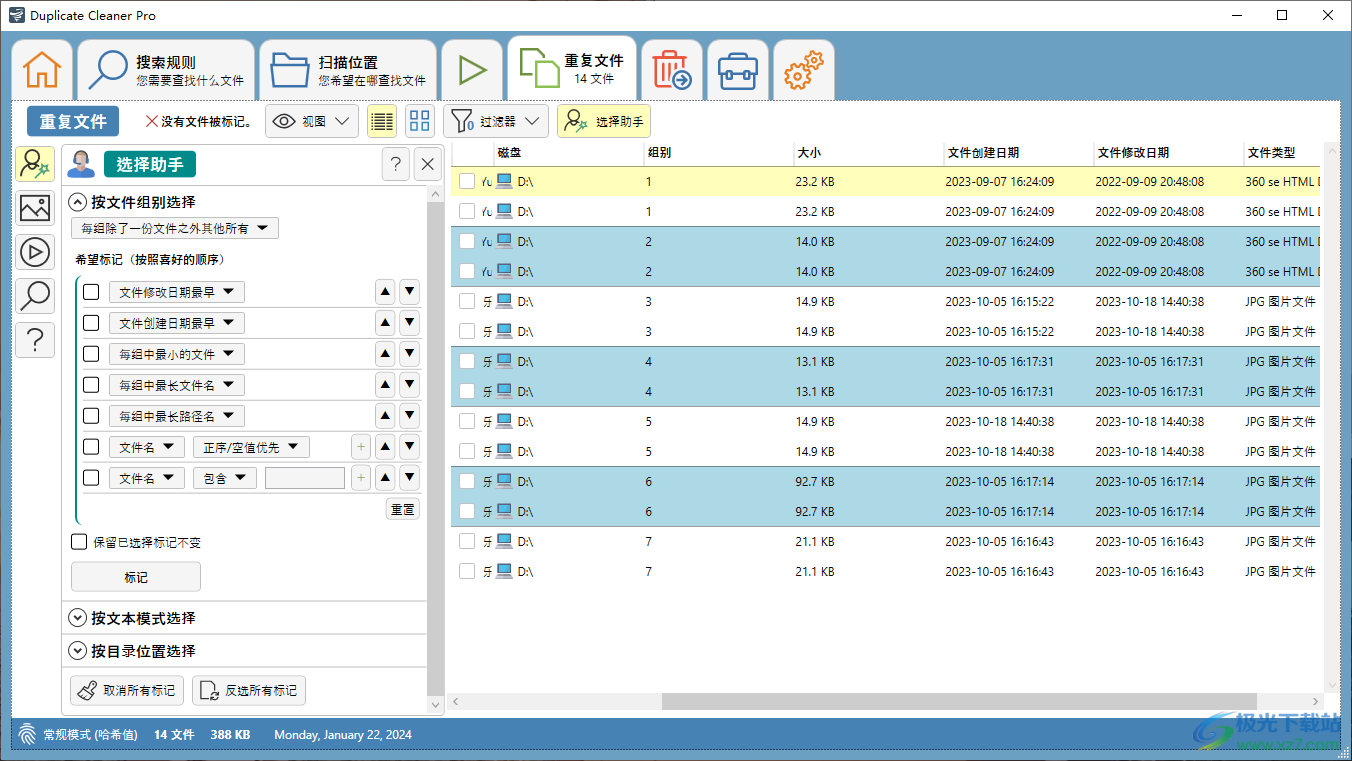Image resolution: width=1352 pixels, height=761 pixels.
Task: Click 取消所有标记 button
Action: click(x=128, y=690)
